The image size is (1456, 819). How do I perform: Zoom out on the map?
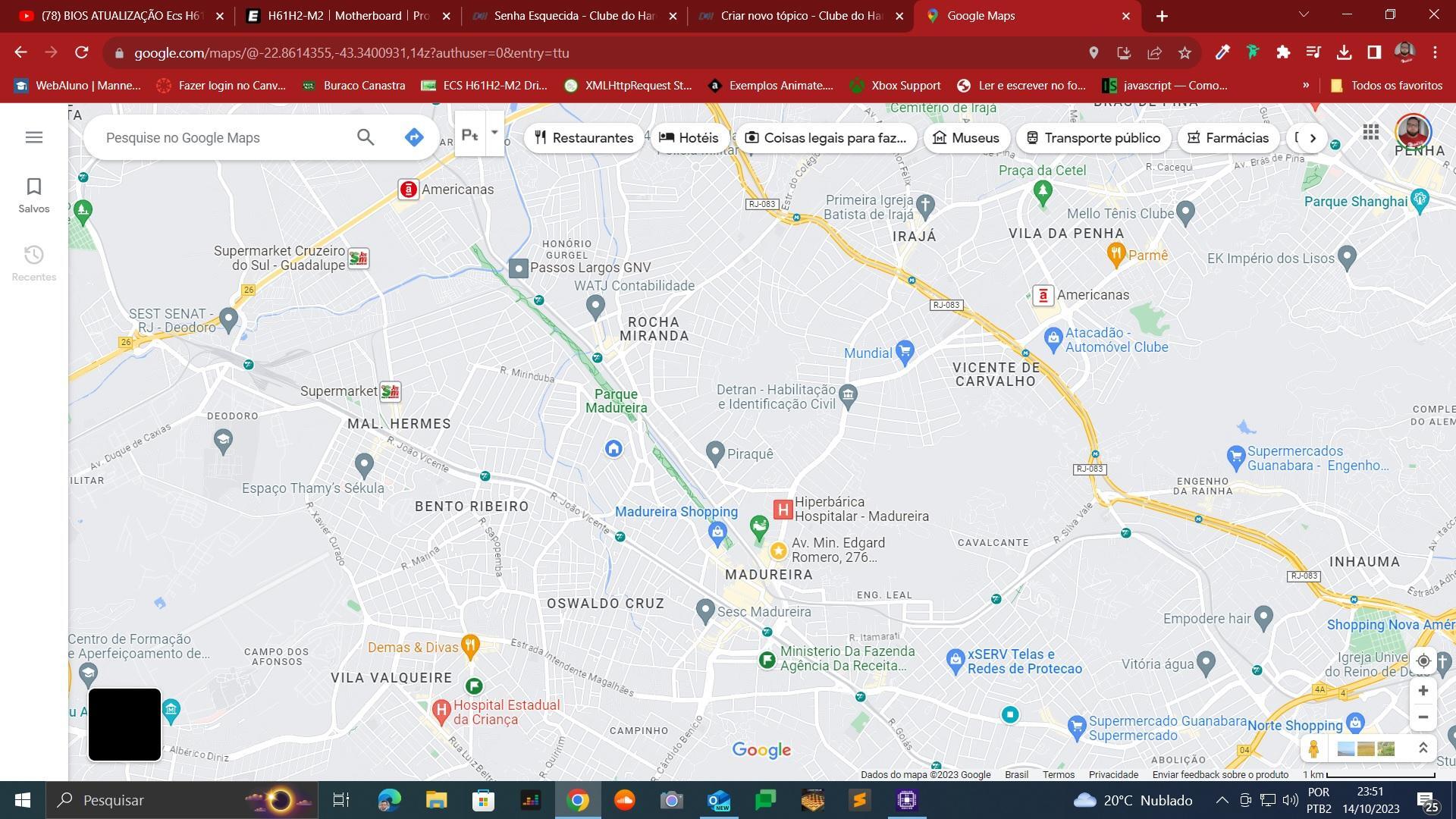point(1423,717)
